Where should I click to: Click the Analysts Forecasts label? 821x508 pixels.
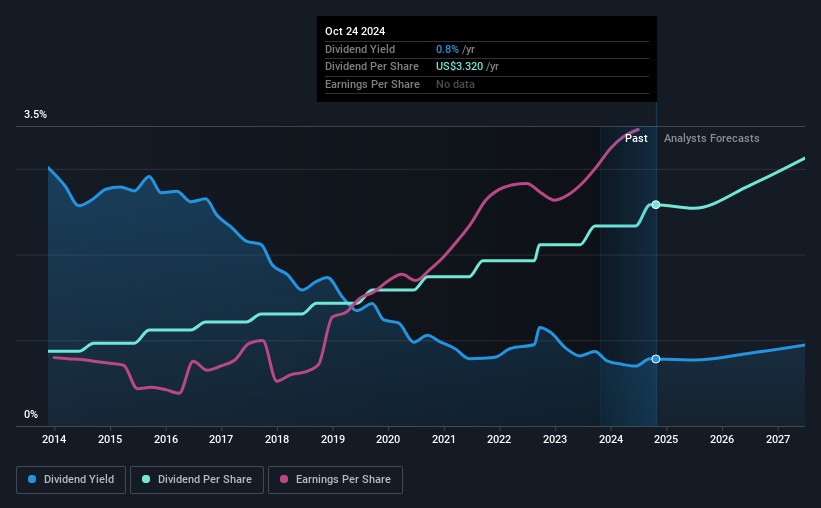click(712, 138)
